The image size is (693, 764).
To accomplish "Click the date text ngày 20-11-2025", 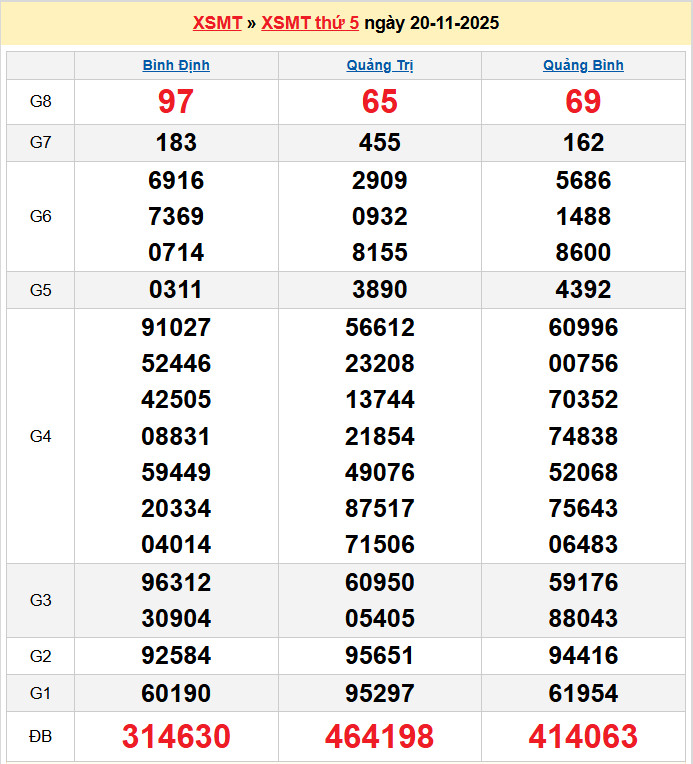I will coord(432,23).
